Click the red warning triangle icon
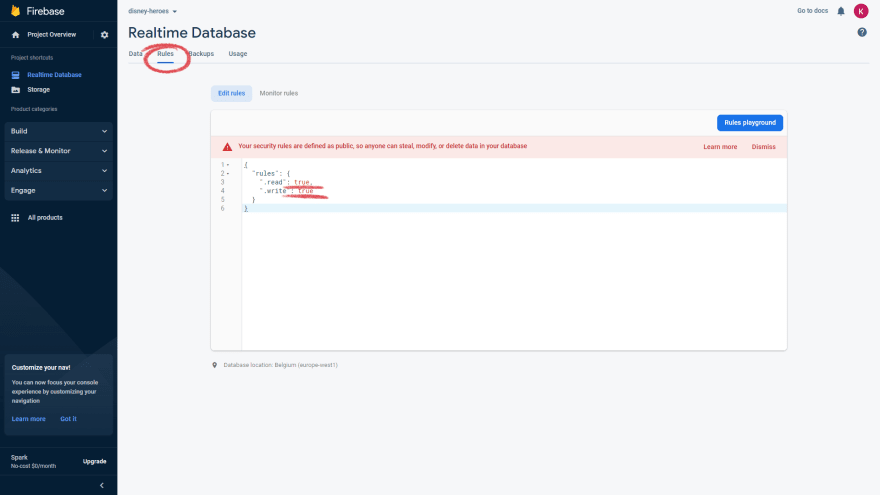 pyautogui.click(x=227, y=147)
